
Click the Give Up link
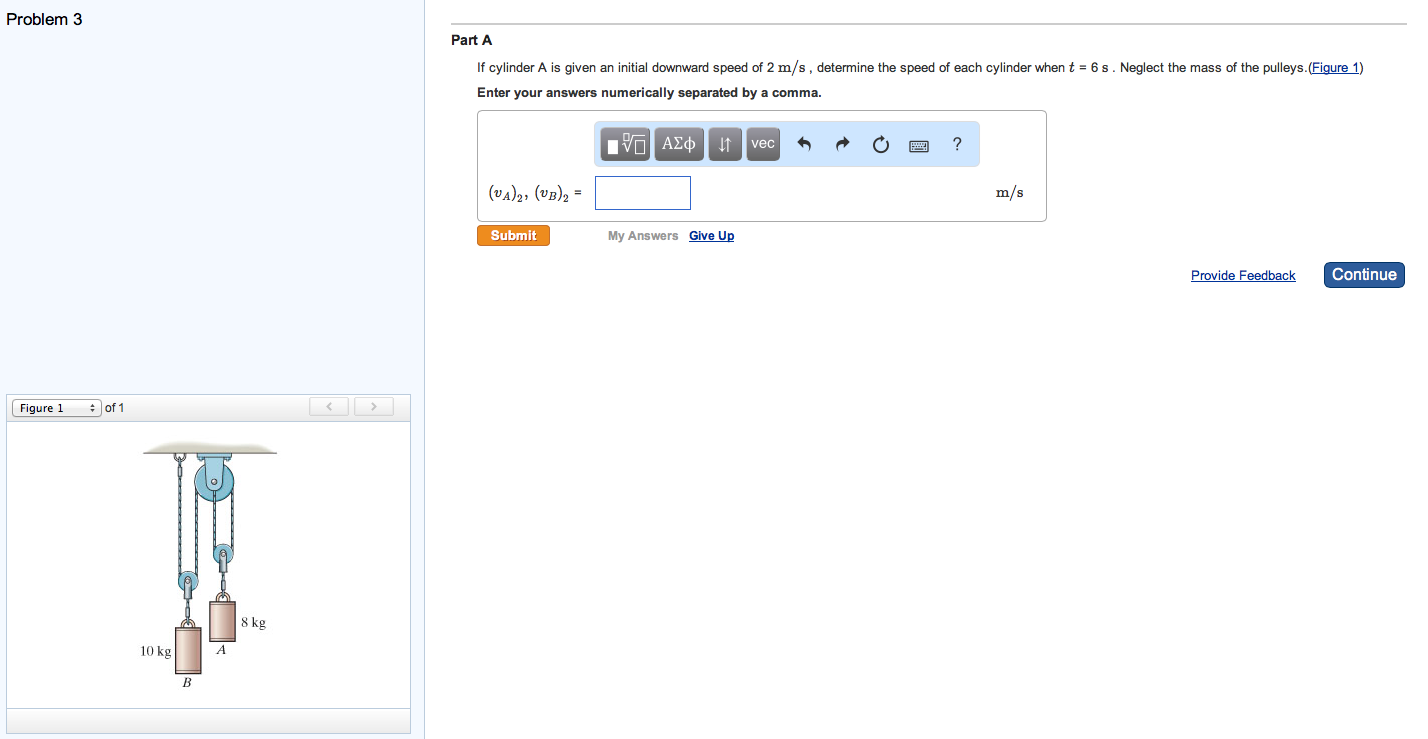711,235
